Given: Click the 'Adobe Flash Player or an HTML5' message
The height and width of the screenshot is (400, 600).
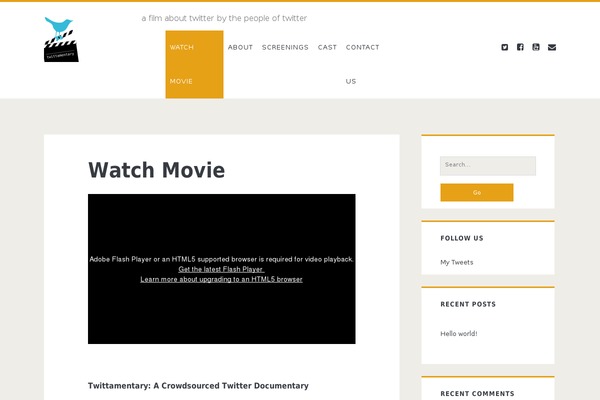Looking at the screenshot, I should click(x=221, y=259).
